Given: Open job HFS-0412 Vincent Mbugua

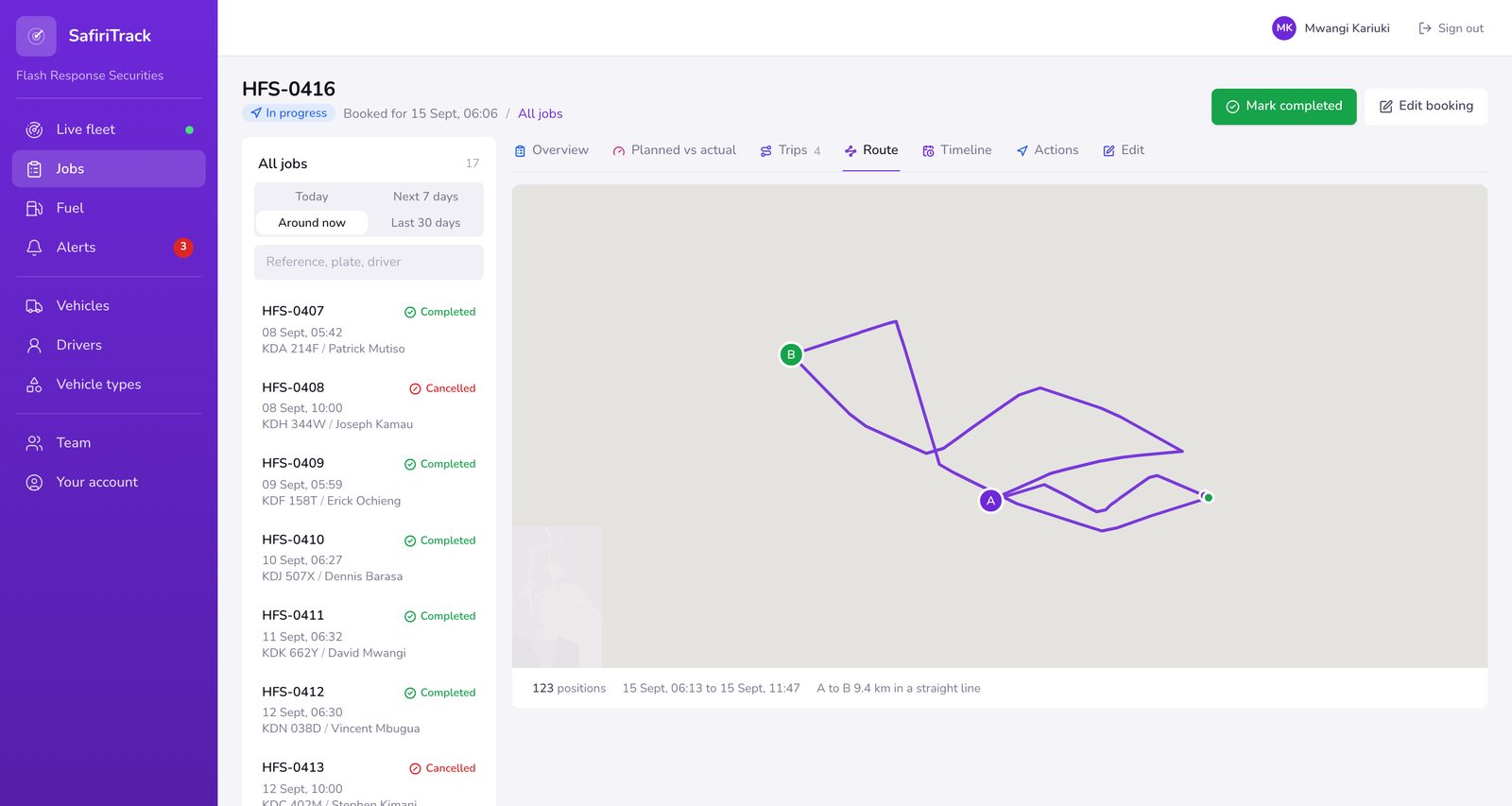Looking at the screenshot, I should (369, 710).
